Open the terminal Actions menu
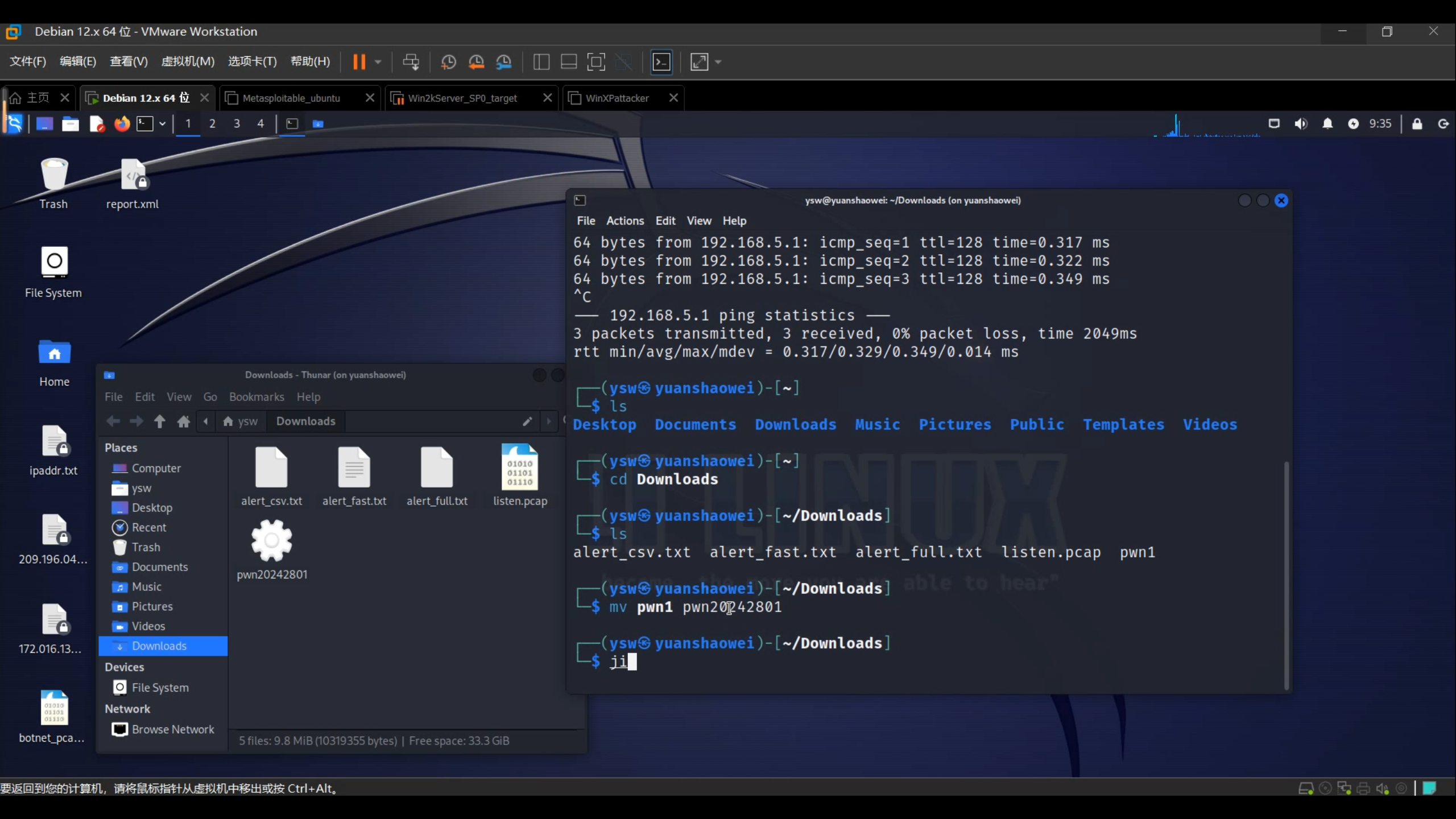1456x819 pixels. pos(624,221)
